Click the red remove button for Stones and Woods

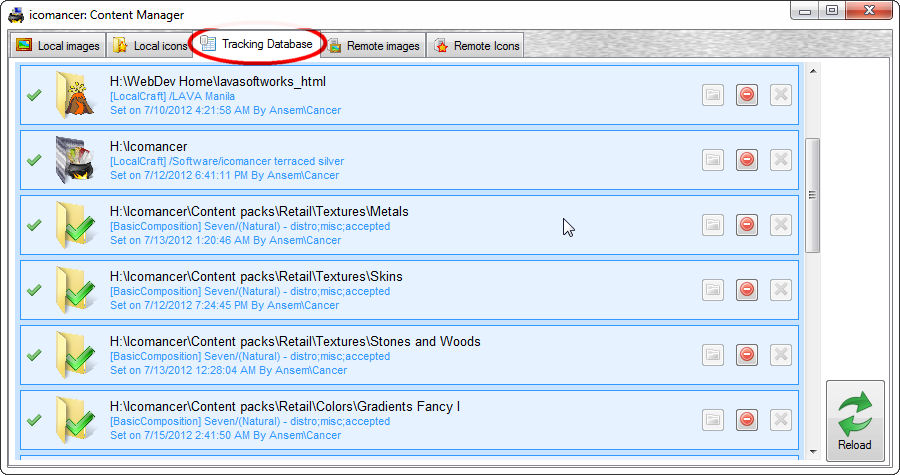(x=747, y=355)
